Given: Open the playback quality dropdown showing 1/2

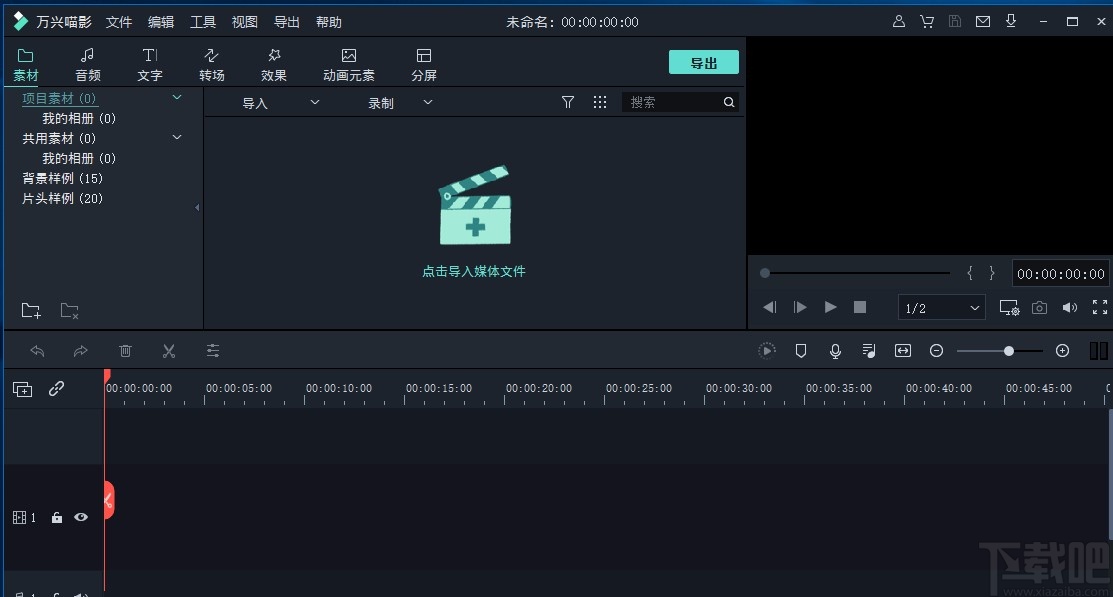Looking at the screenshot, I should coord(940,307).
